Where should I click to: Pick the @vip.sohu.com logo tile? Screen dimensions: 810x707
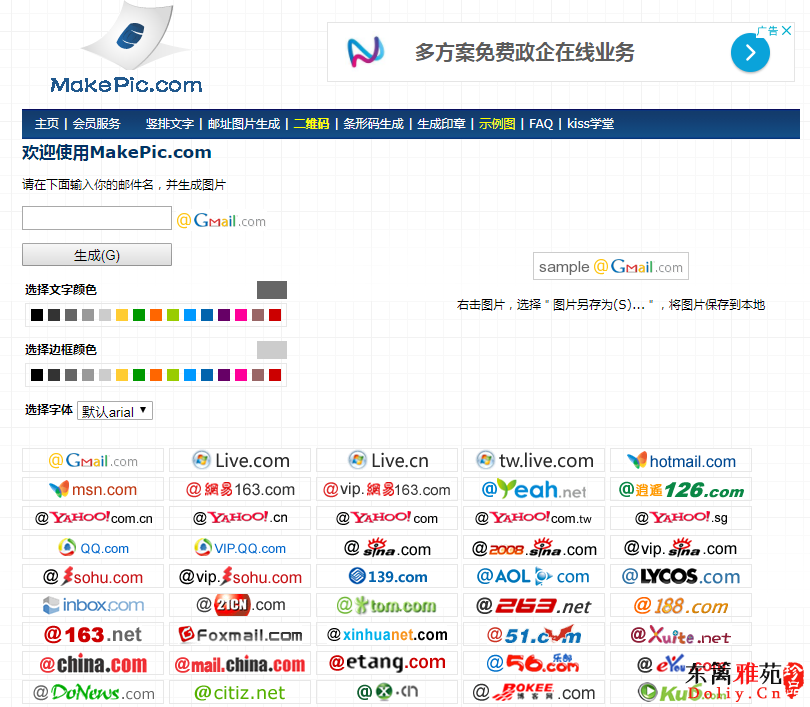[x=240, y=576]
